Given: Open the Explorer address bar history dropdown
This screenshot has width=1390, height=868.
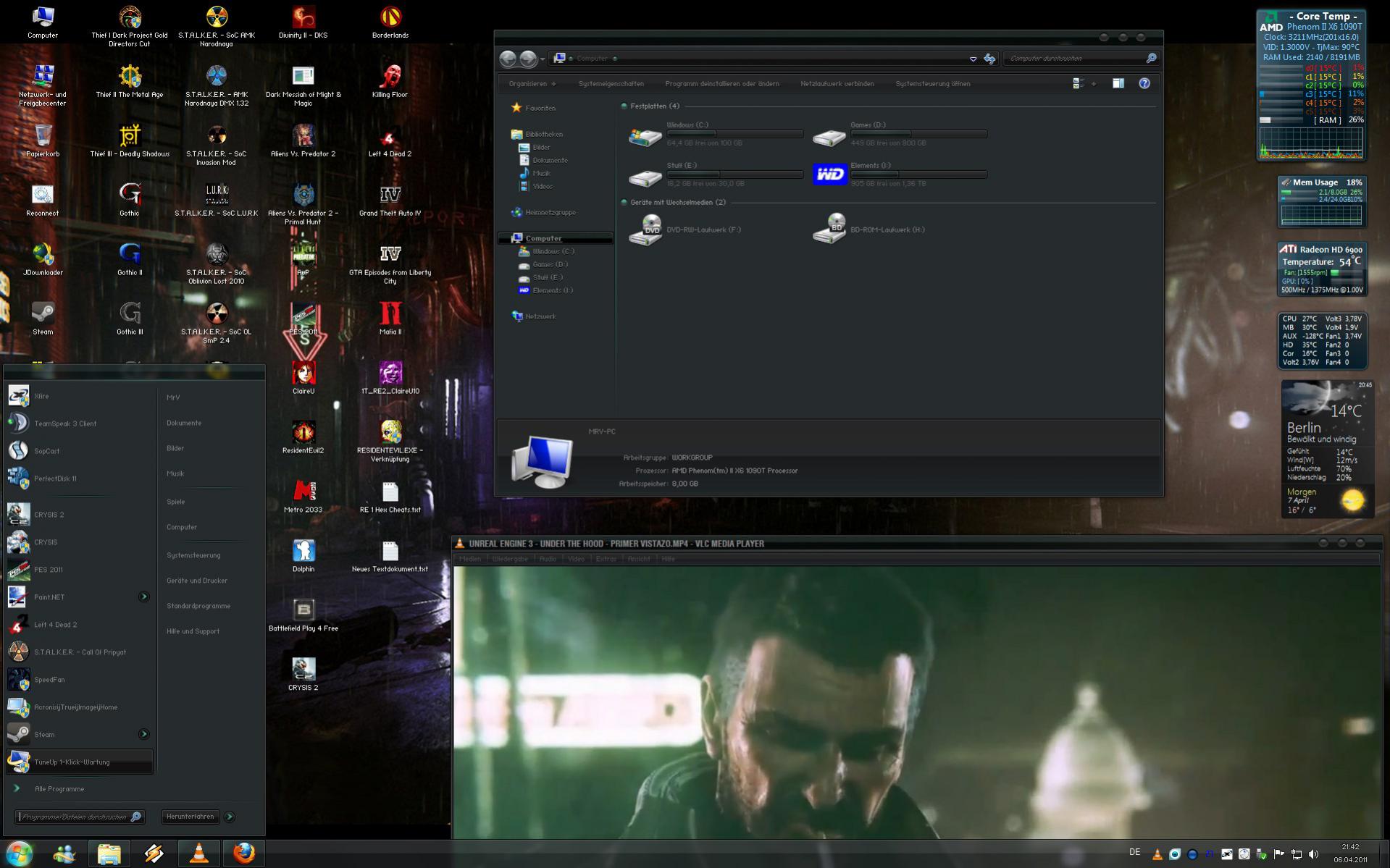Looking at the screenshot, I should [x=973, y=59].
